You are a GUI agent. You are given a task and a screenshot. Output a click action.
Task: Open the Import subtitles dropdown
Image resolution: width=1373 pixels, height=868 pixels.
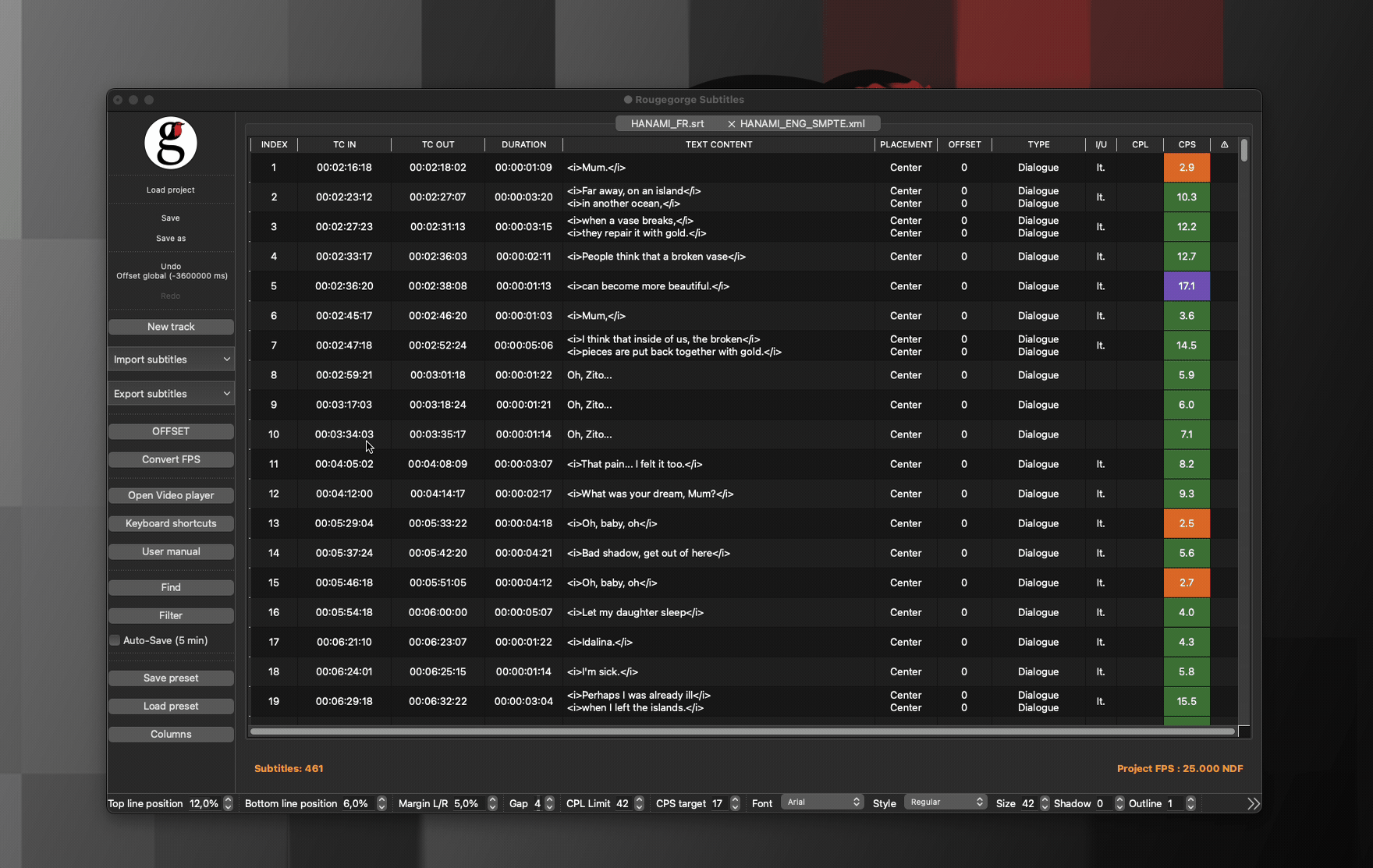point(171,360)
